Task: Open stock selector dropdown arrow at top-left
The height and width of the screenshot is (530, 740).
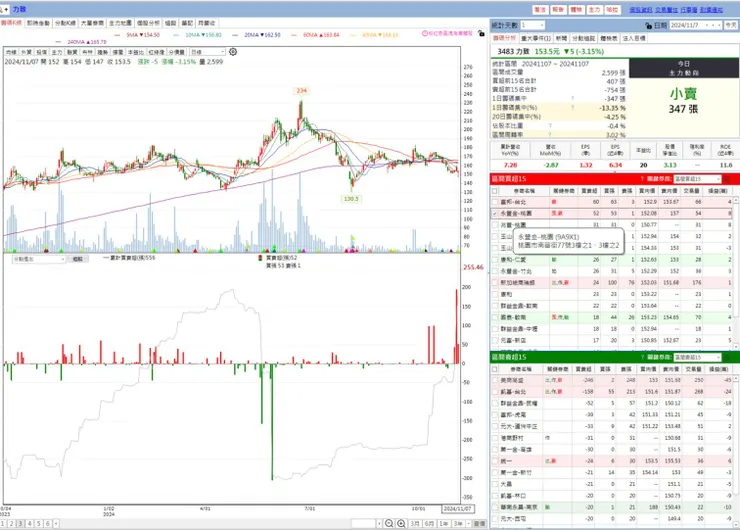Action: click(7, 9)
